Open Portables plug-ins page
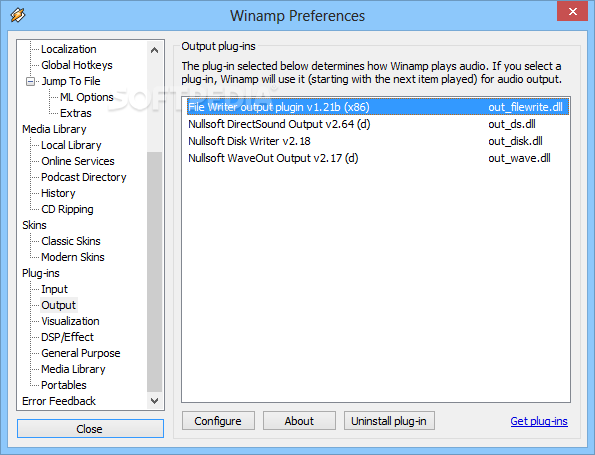This screenshot has height=455, width=595. point(64,385)
